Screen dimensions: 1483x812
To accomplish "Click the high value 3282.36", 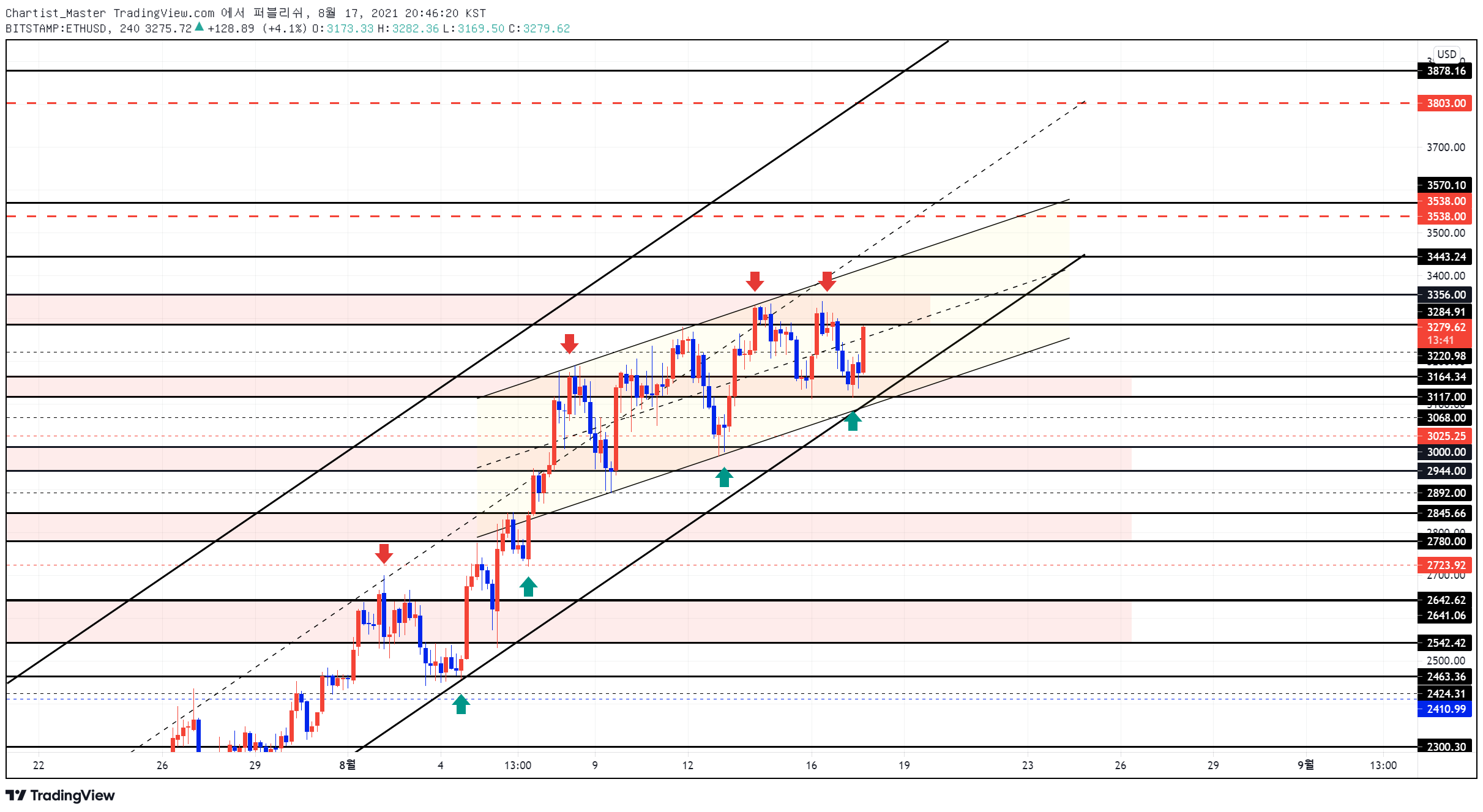I will pos(416,29).
